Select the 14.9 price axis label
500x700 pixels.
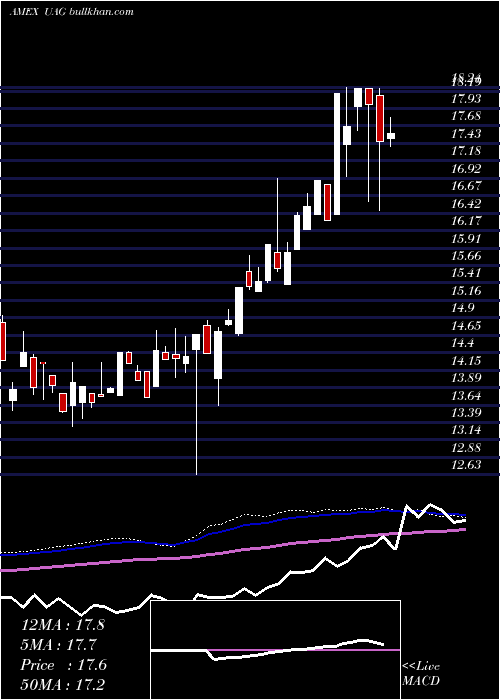point(463,309)
